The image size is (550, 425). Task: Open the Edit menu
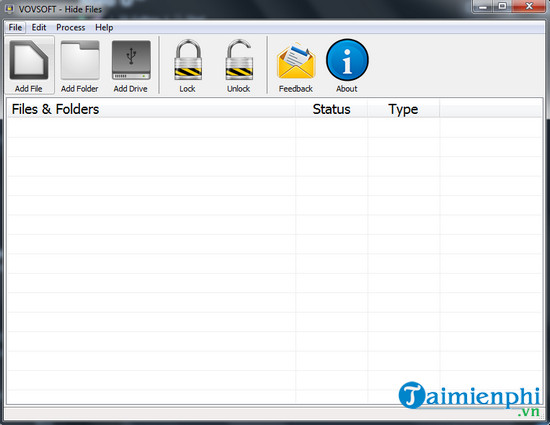(39, 27)
